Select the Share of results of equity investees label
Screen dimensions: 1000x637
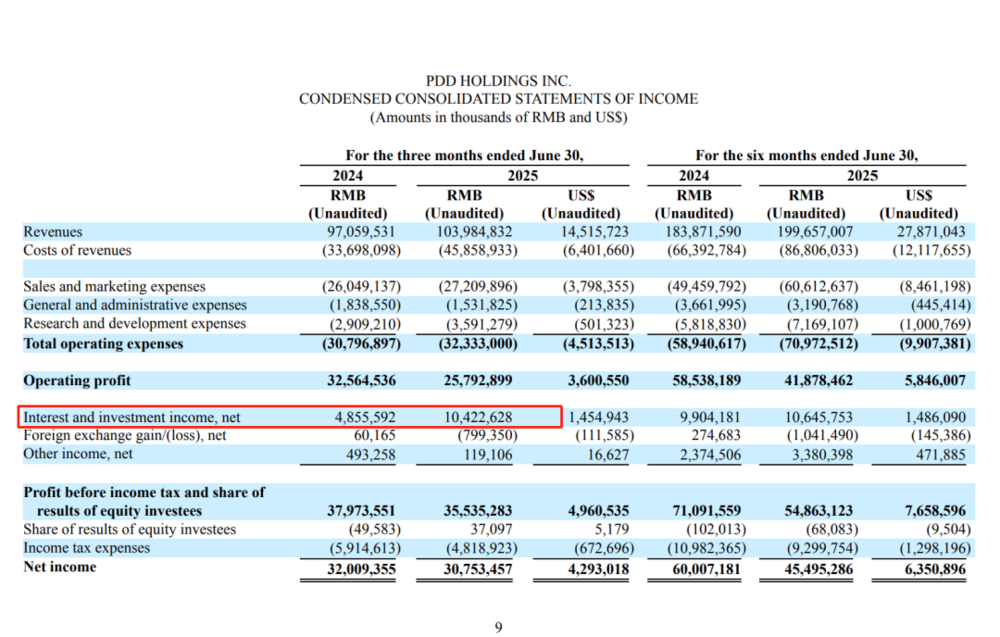(x=129, y=529)
